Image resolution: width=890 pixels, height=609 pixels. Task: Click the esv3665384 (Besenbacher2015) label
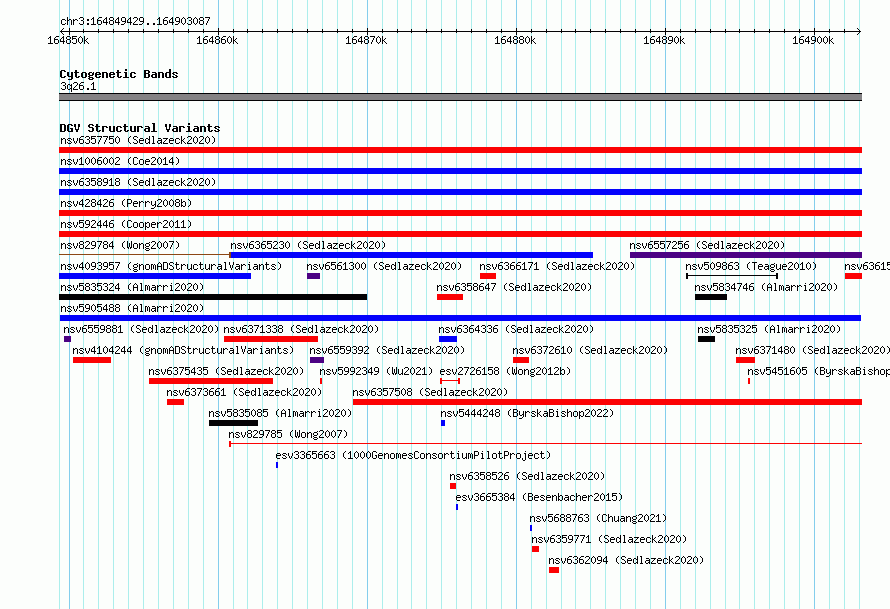539,497
